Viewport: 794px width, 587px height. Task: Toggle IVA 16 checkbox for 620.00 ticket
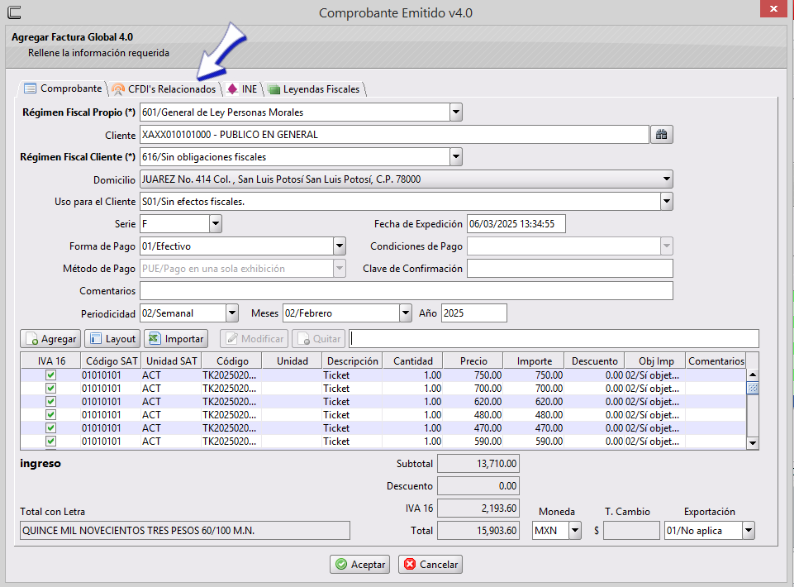(x=51, y=402)
